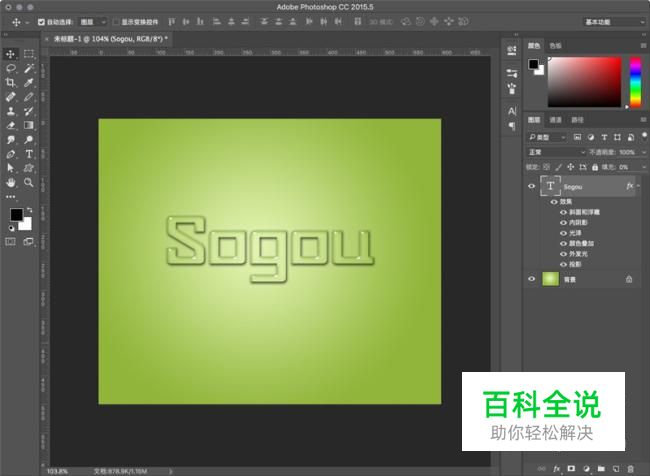Viewport: 650px width, 476px height.
Task: Select the Pencil/Brush tool
Action: [29, 97]
